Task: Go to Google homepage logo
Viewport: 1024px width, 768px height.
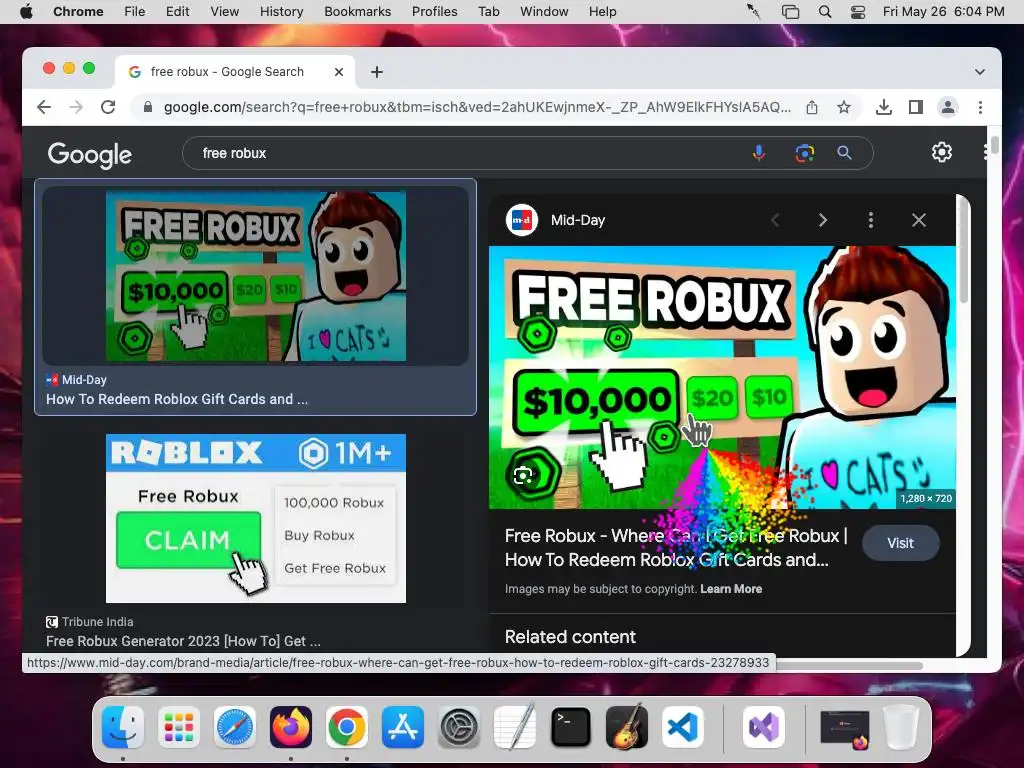Action: coord(89,155)
